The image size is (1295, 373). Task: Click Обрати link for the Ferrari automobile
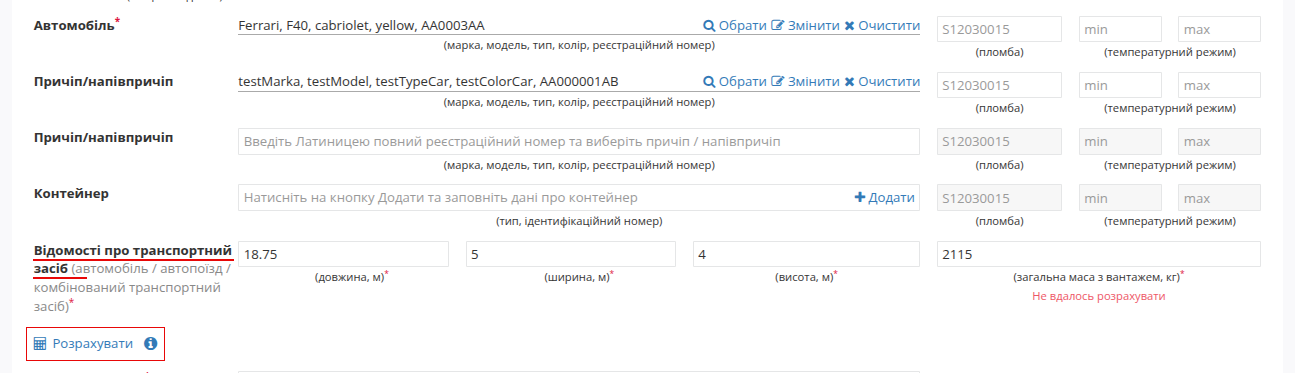(x=743, y=26)
